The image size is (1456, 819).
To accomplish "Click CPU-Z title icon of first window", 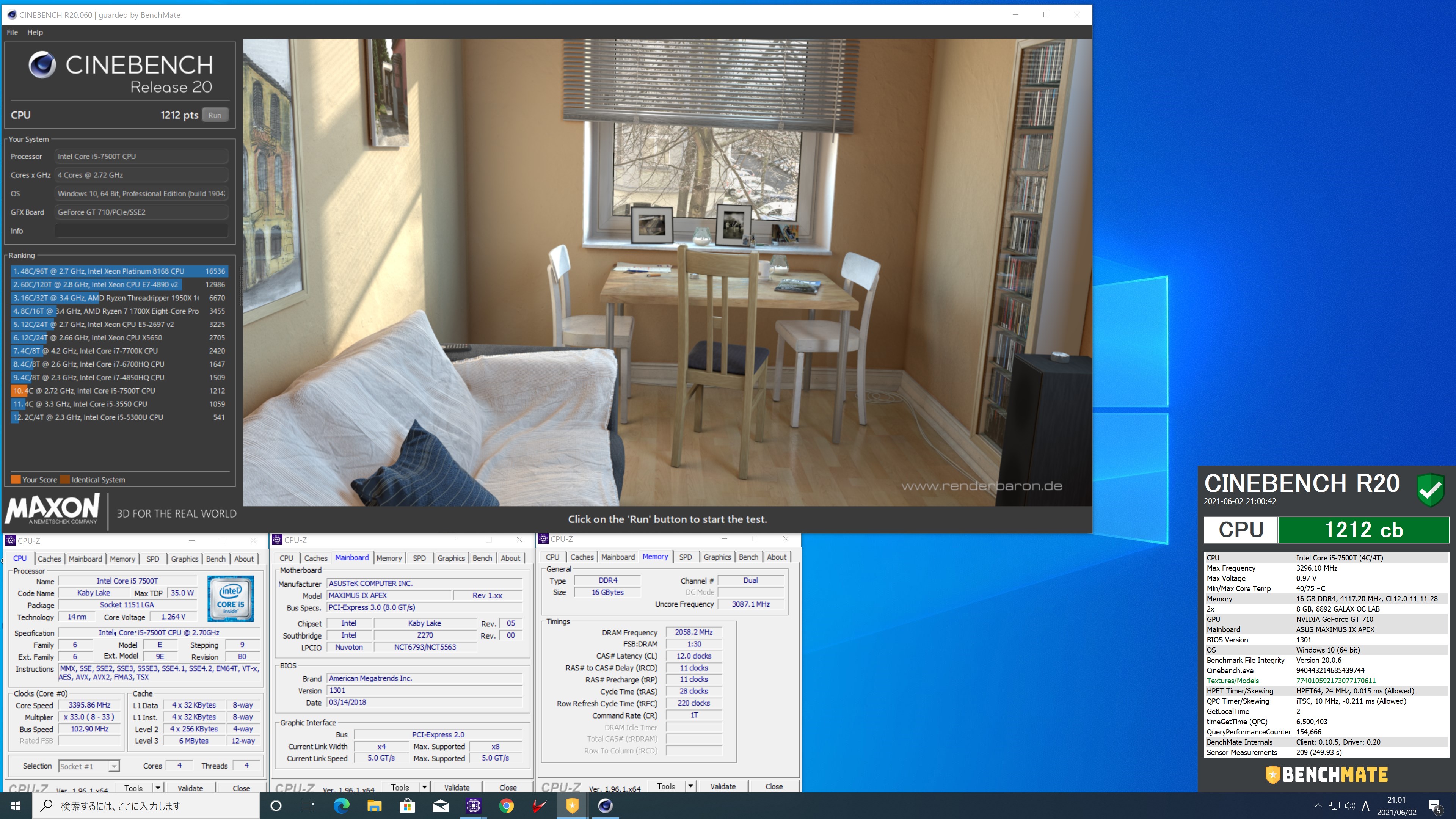I will tap(10, 540).
